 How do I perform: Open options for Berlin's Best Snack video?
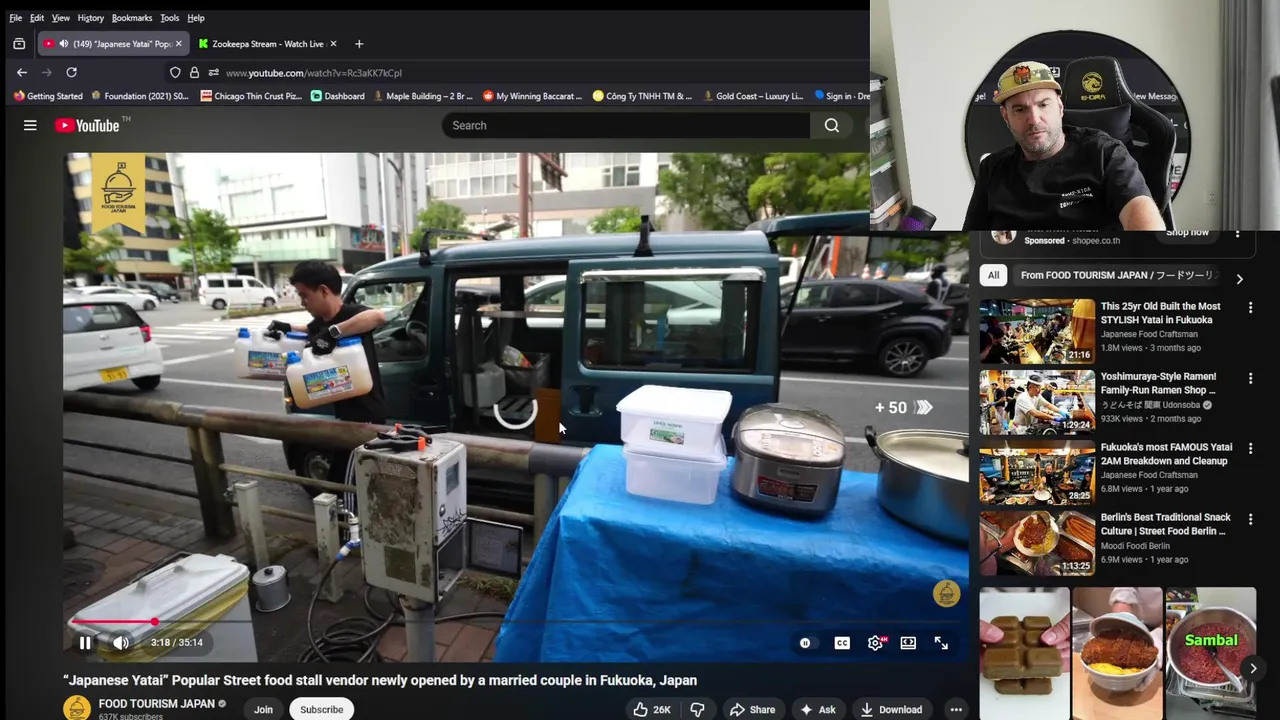point(1250,520)
